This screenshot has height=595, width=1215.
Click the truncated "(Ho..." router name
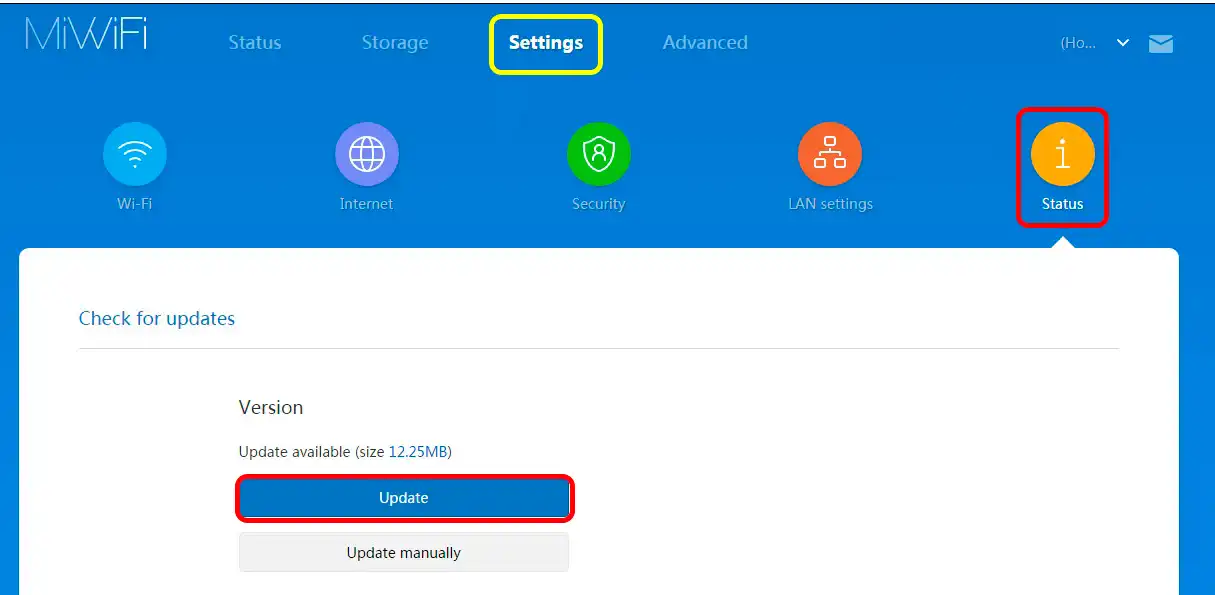pos(1078,43)
